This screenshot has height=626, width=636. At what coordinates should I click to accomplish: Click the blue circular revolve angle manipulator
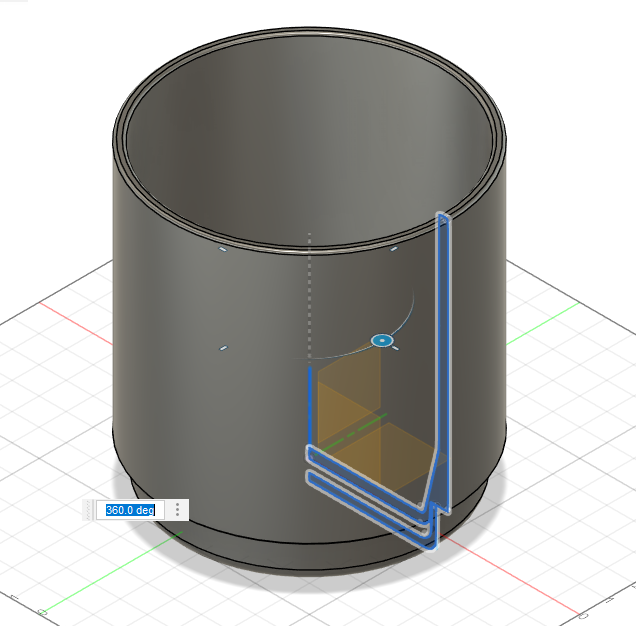382,341
